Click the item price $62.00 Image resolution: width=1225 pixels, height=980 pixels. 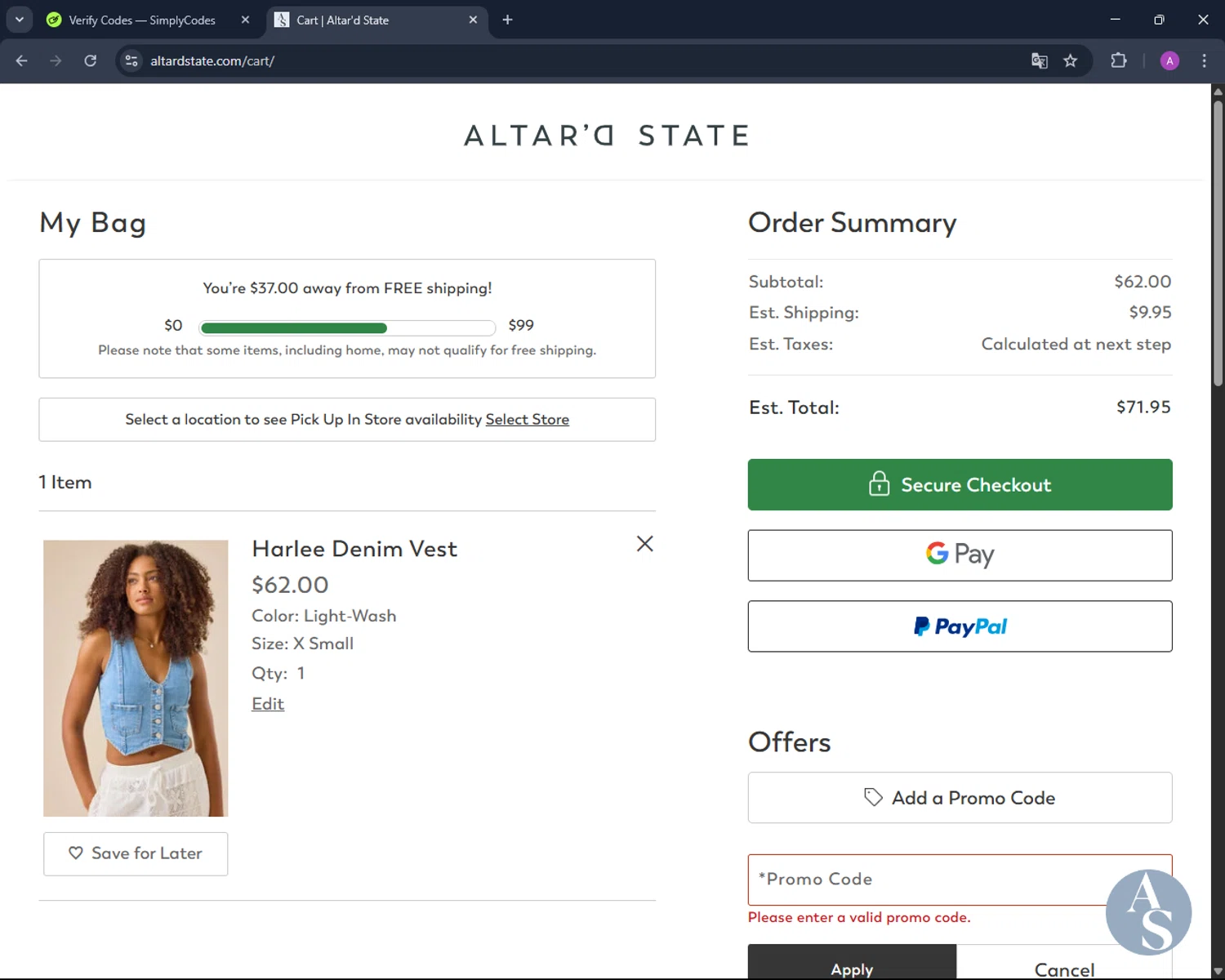(x=290, y=585)
